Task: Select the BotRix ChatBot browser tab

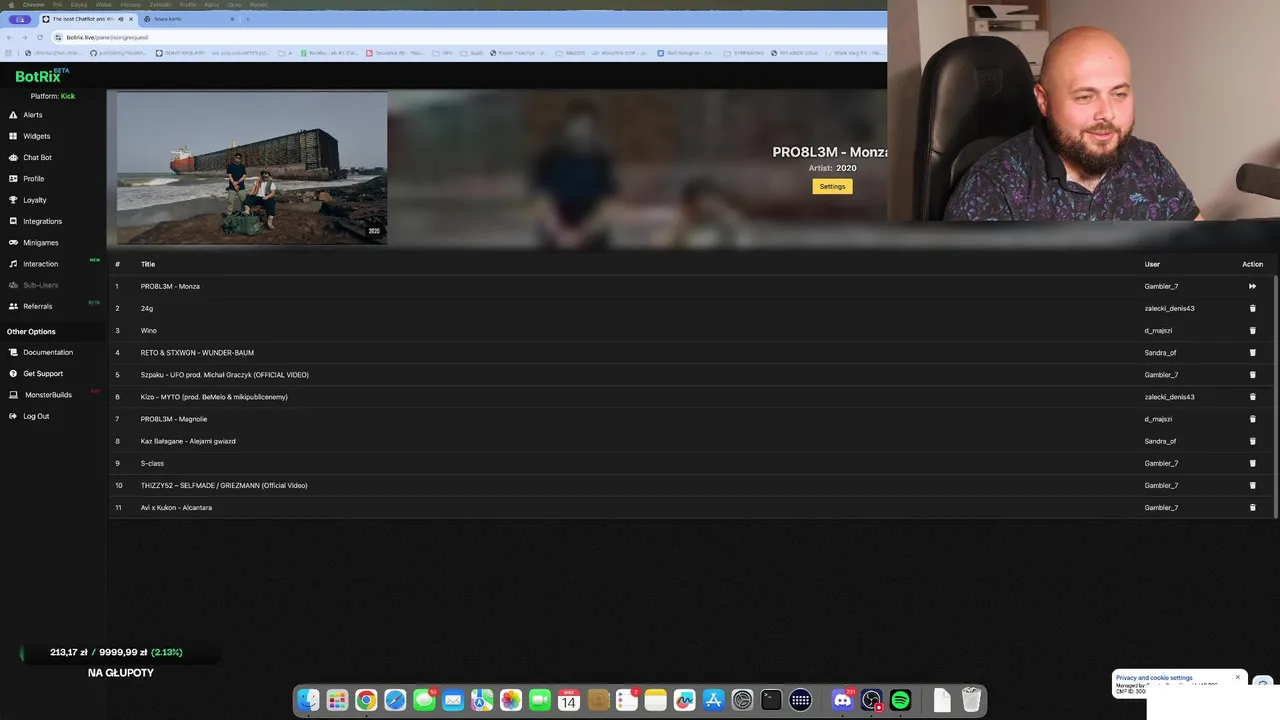Action: 88,19
